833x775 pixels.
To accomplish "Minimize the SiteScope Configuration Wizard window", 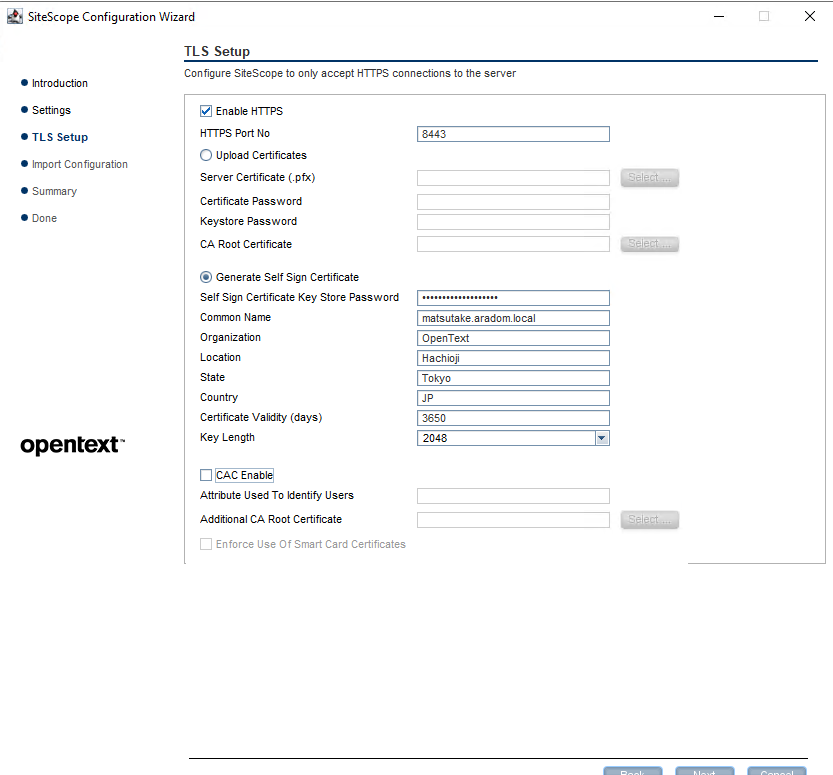I will [x=719, y=16].
